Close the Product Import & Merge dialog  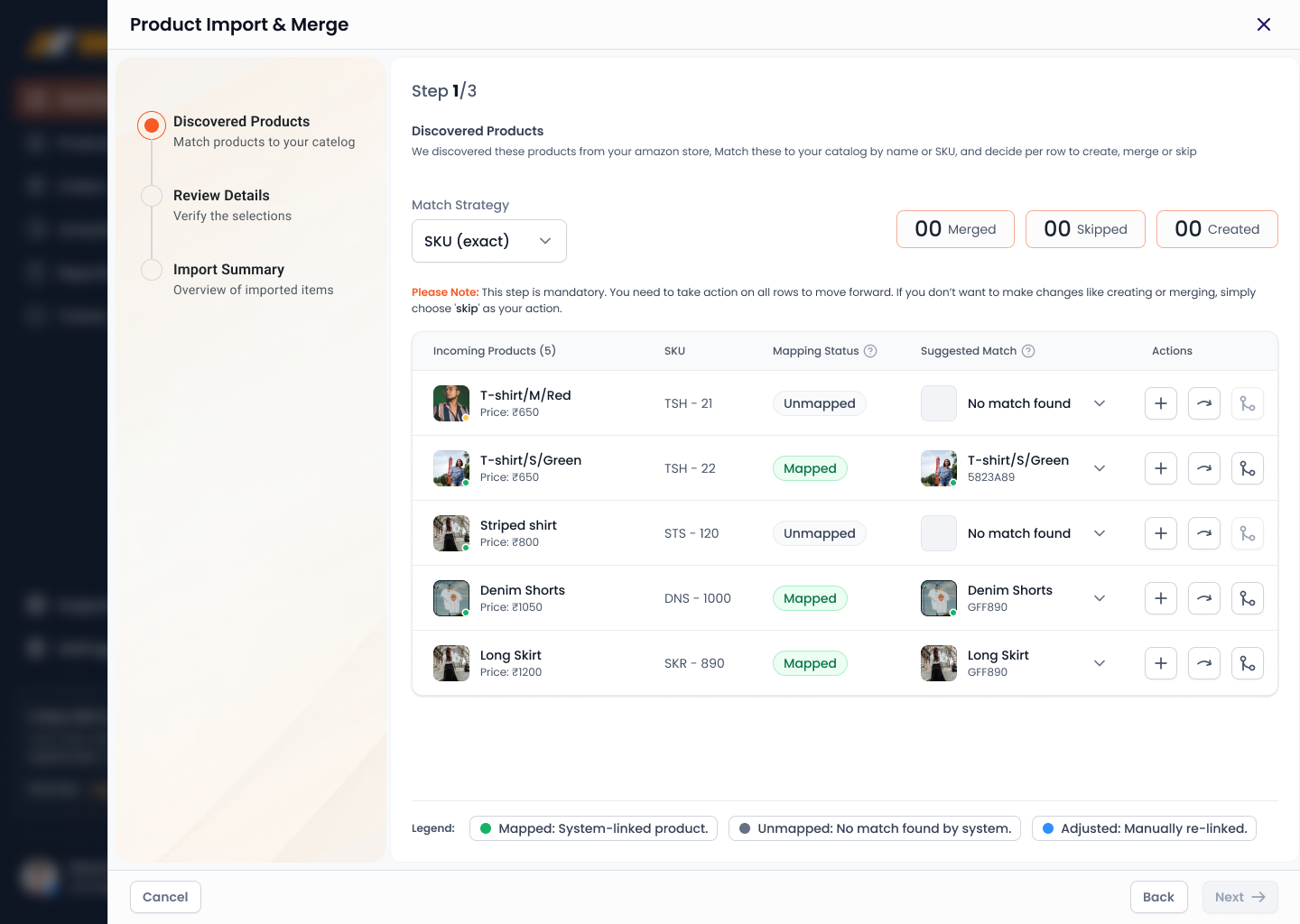point(1263,24)
